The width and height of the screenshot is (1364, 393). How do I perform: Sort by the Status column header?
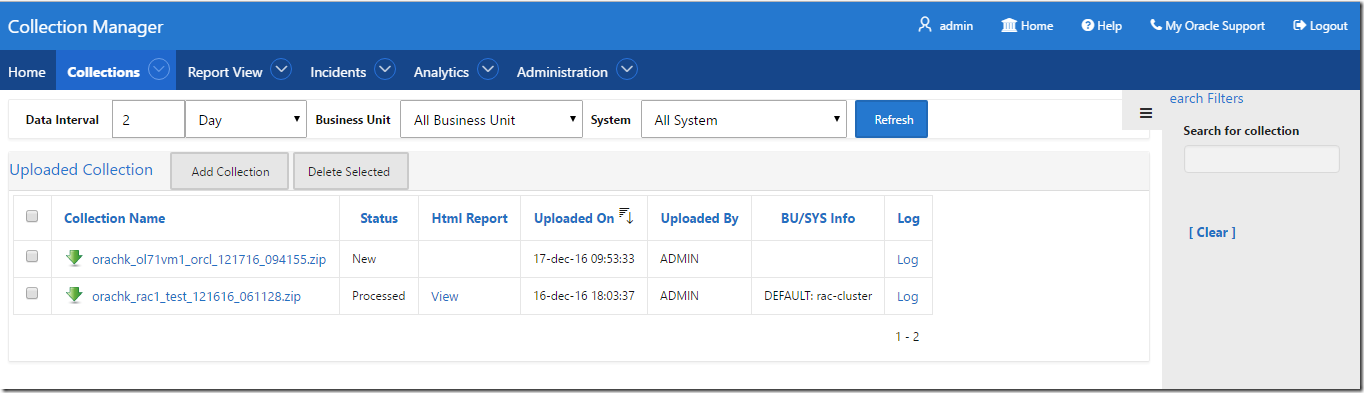(x=379, y=218)
